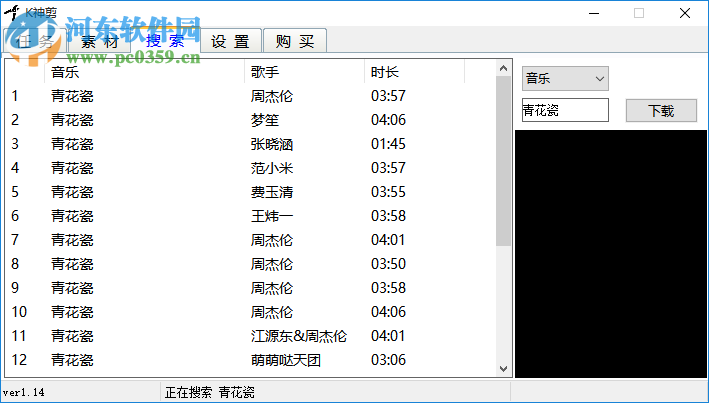Select the song by 江源东&周杰伦
Screen dimensions: 709x403
point(299,336)
